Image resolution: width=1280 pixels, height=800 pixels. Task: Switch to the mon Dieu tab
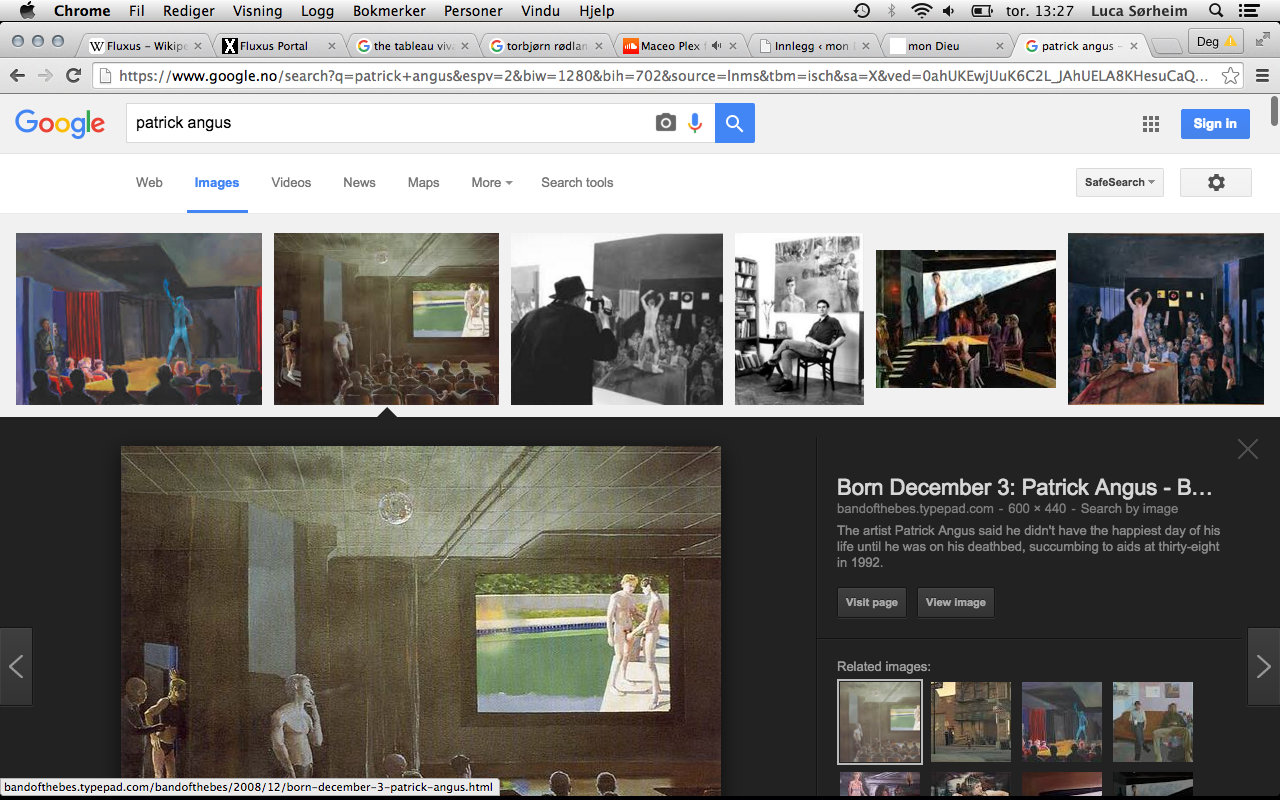click(x=947, y=46)
